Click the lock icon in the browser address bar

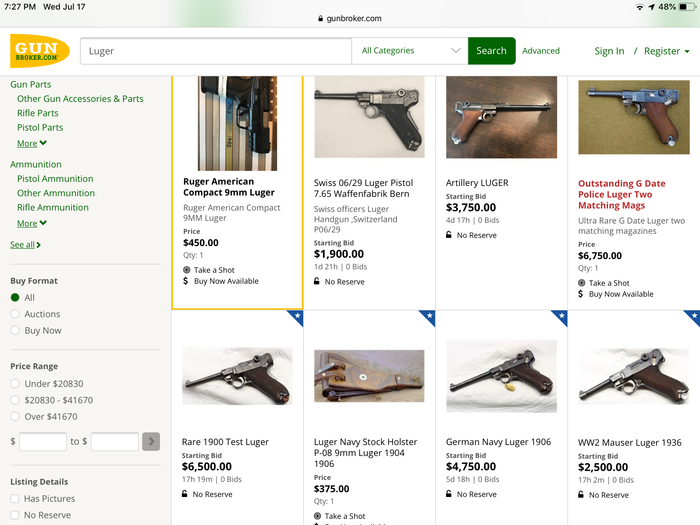(x=320, y=18)
